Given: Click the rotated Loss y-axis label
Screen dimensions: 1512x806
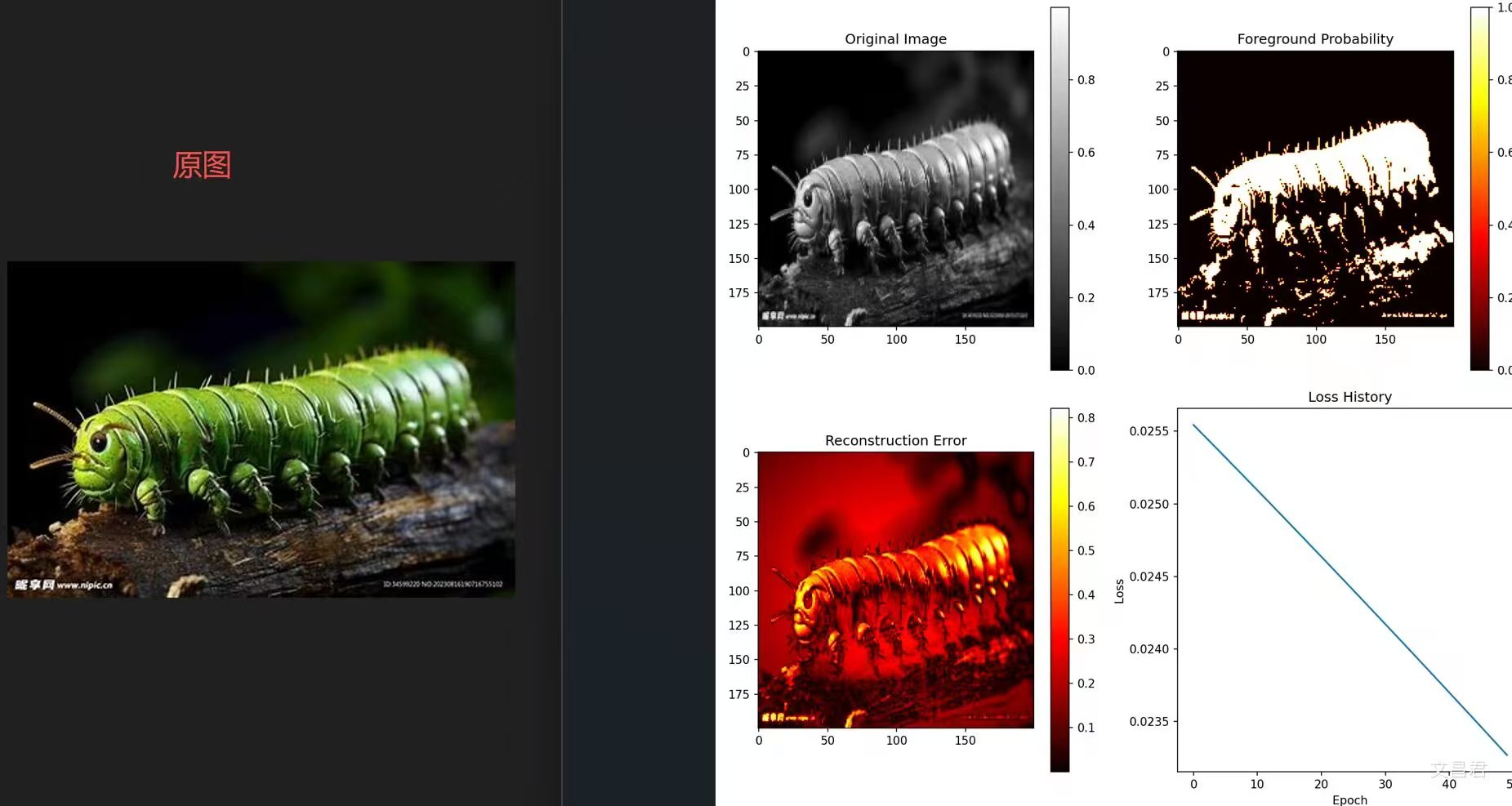Looking at the screenshot, I should coord(1119,590).
